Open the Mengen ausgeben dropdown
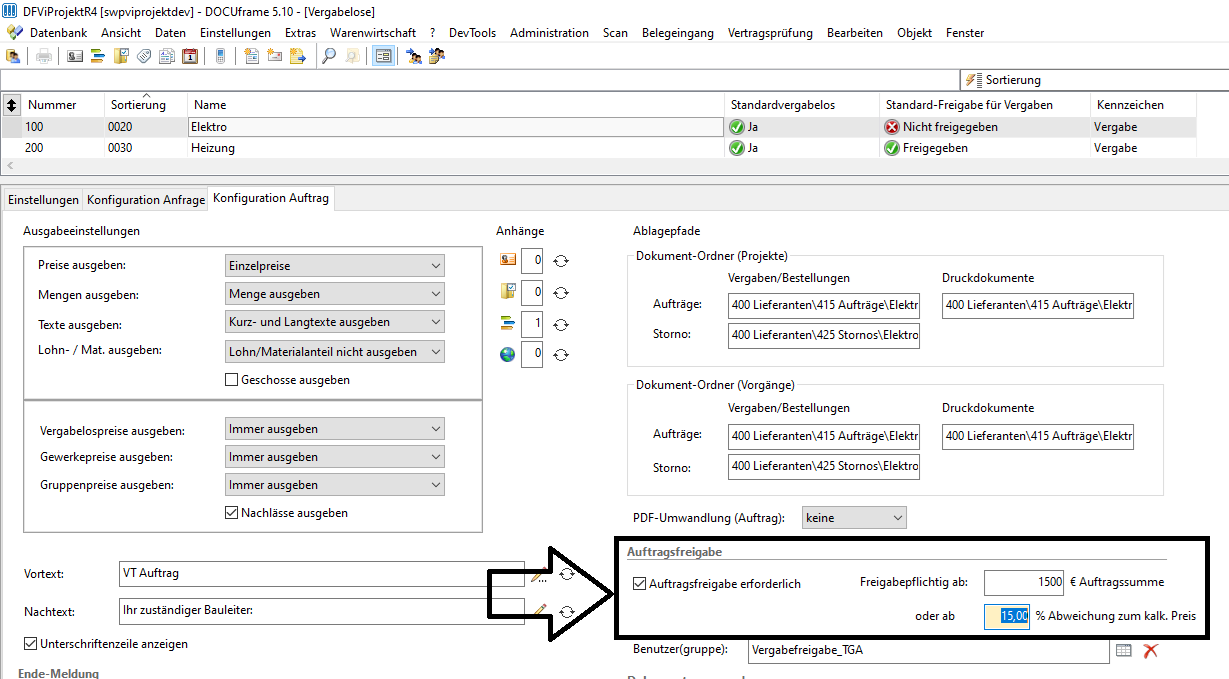The image size is (1229, 679). click(335, 294)
